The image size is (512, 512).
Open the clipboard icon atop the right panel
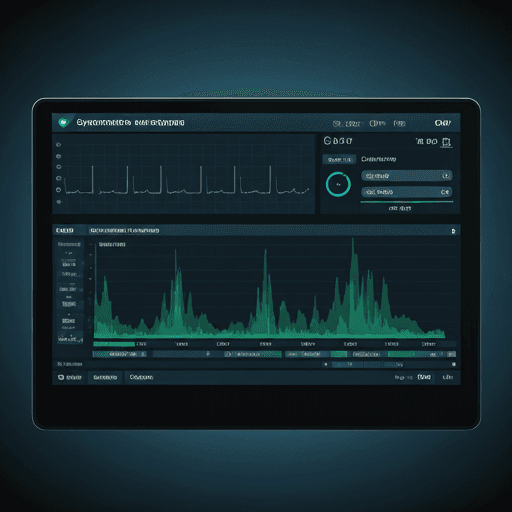(446, 142)
